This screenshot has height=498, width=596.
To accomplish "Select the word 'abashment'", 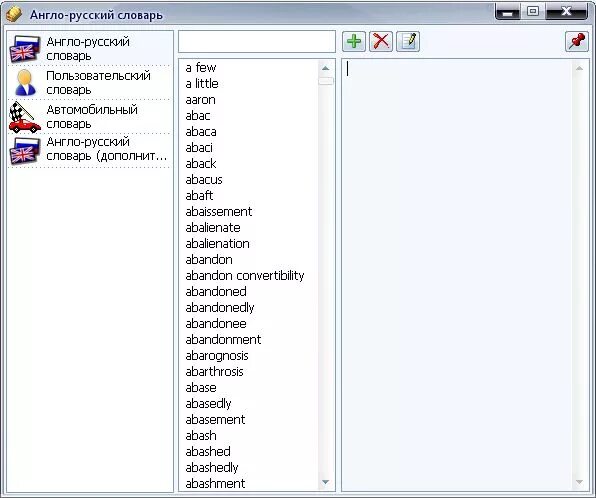I will [x=215, y=483].
